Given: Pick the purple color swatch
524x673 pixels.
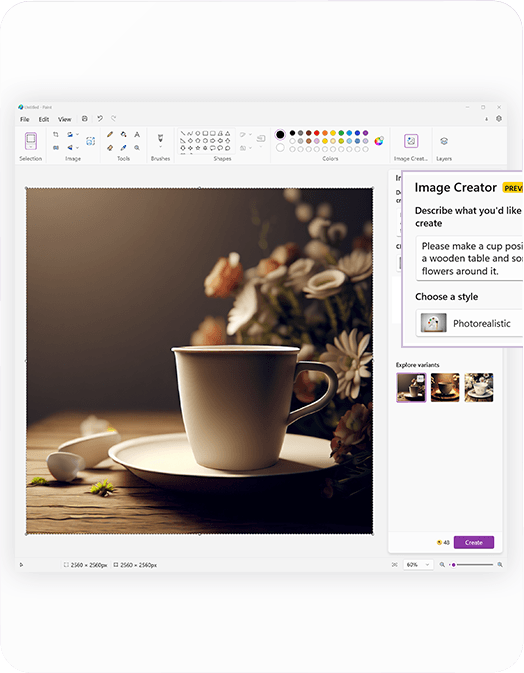Looking at the screenshot, I should pos(366,133).
